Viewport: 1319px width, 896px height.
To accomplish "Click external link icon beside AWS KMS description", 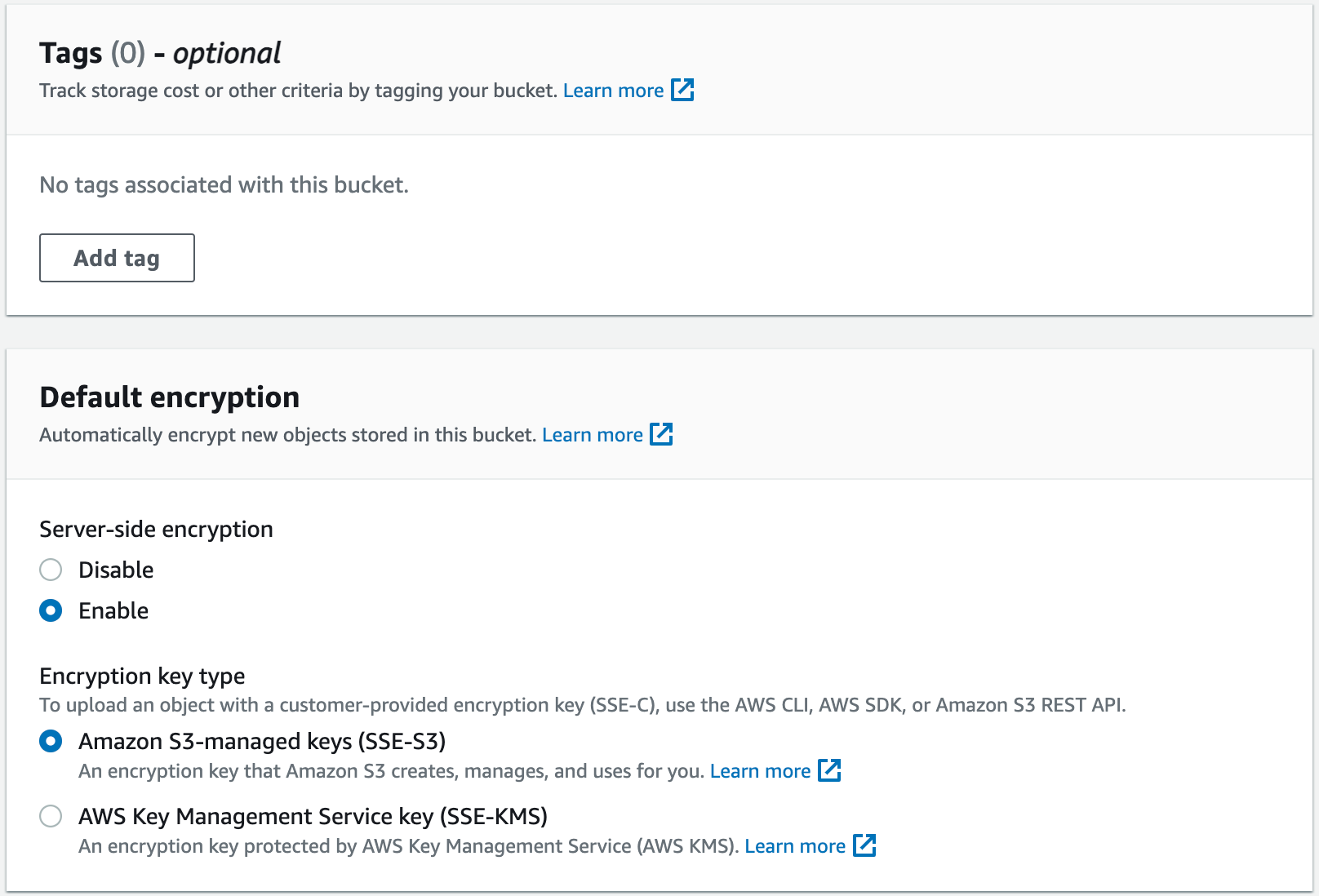I will pos(864,845).
